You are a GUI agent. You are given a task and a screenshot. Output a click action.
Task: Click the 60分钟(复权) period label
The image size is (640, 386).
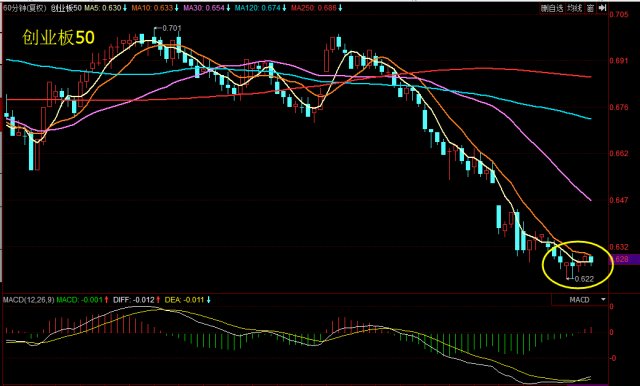click(24, 8)
